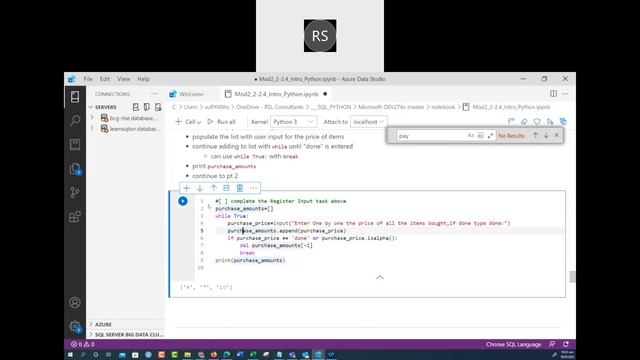Delete the cell with the trash icon
Screen dimensions: 640x360
pos(240,188)
